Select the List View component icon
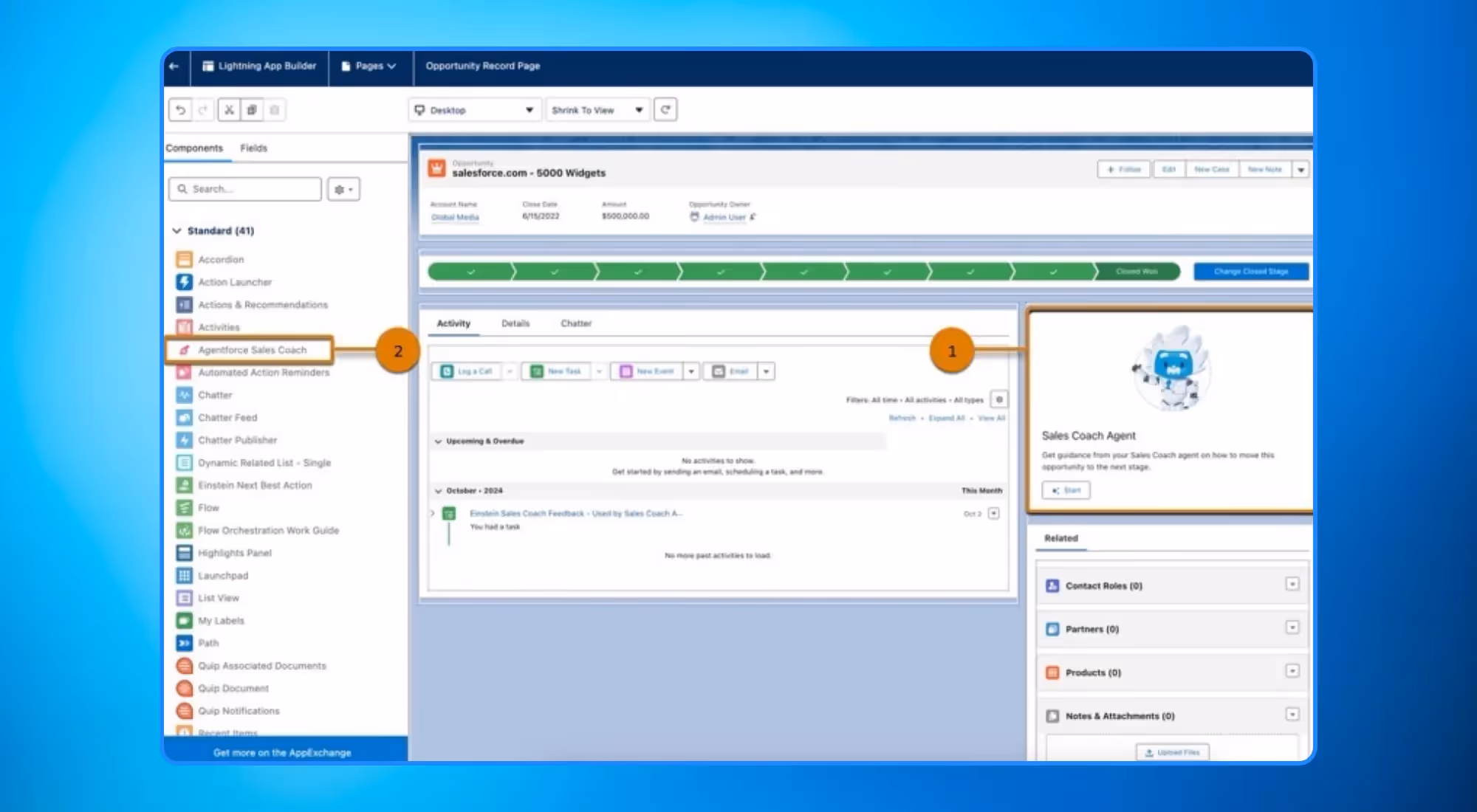Image resolution: width=1477 pixels, height=812 pixels. (x=184, y=598)
